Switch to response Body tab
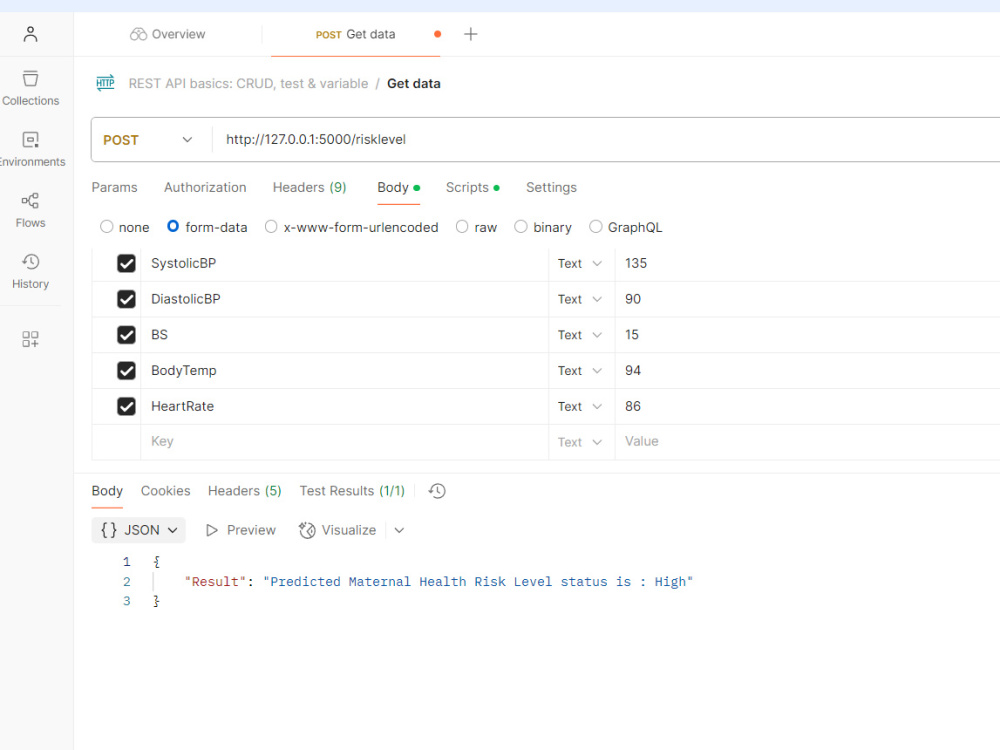This screenshot has width=1000, height=750. [107, 491]
